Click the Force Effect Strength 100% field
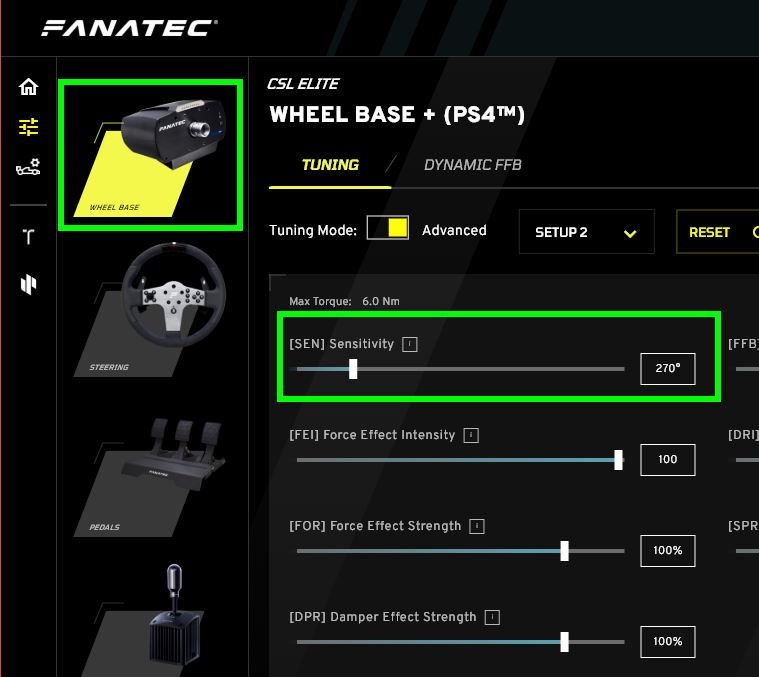Image resolution: width=759 pixels, height=677 pixels. click(x=668, y=551)
